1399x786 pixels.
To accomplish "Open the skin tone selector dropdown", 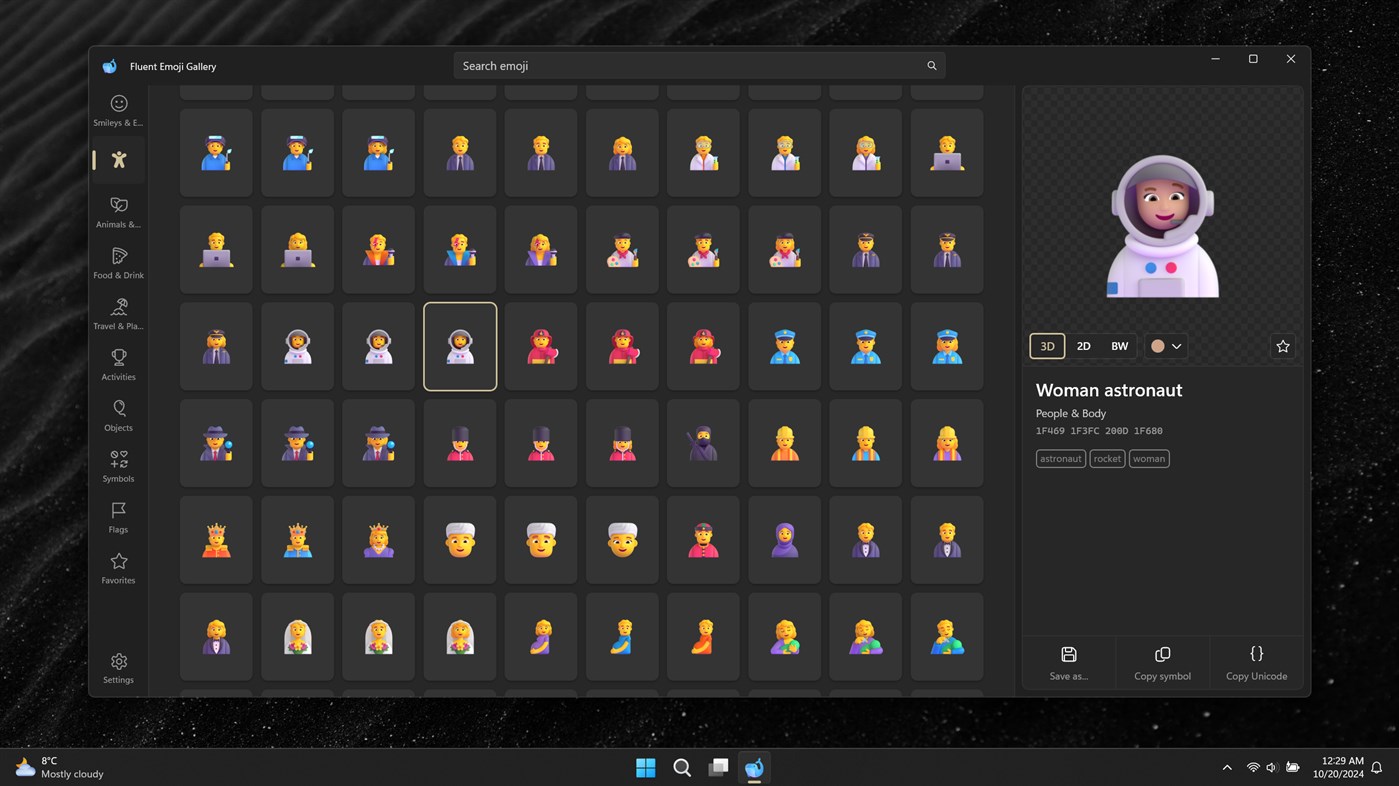I will (1175, 345).
